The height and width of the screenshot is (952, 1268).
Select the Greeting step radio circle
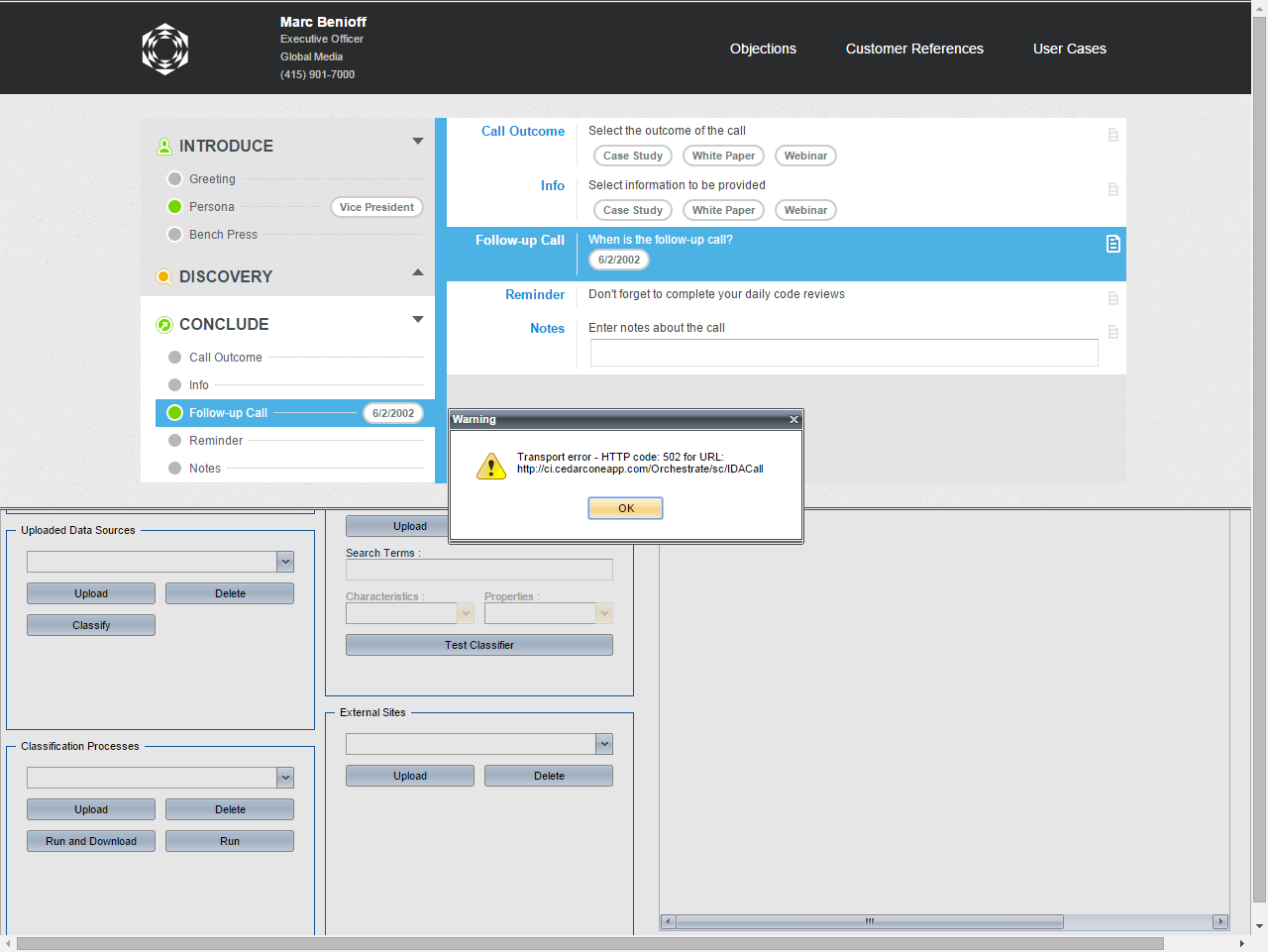pyautogui.click(x=174, y=179)
